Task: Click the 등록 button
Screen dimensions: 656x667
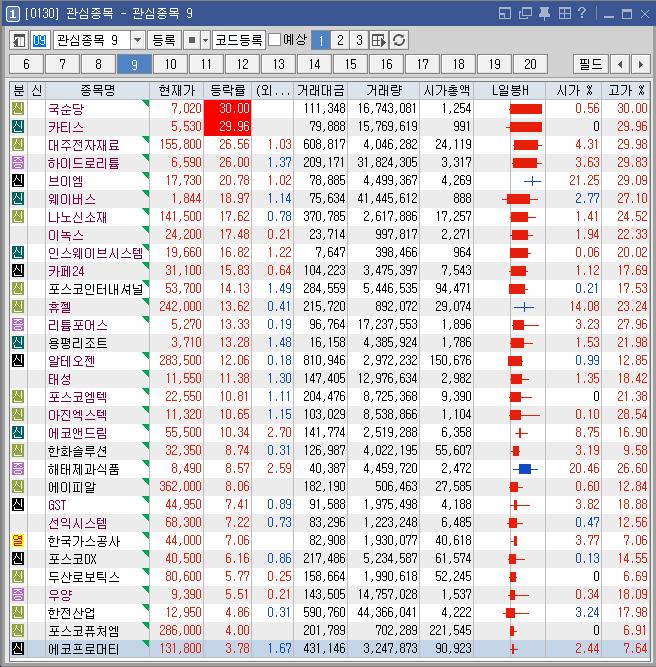Action: [164, 40]
